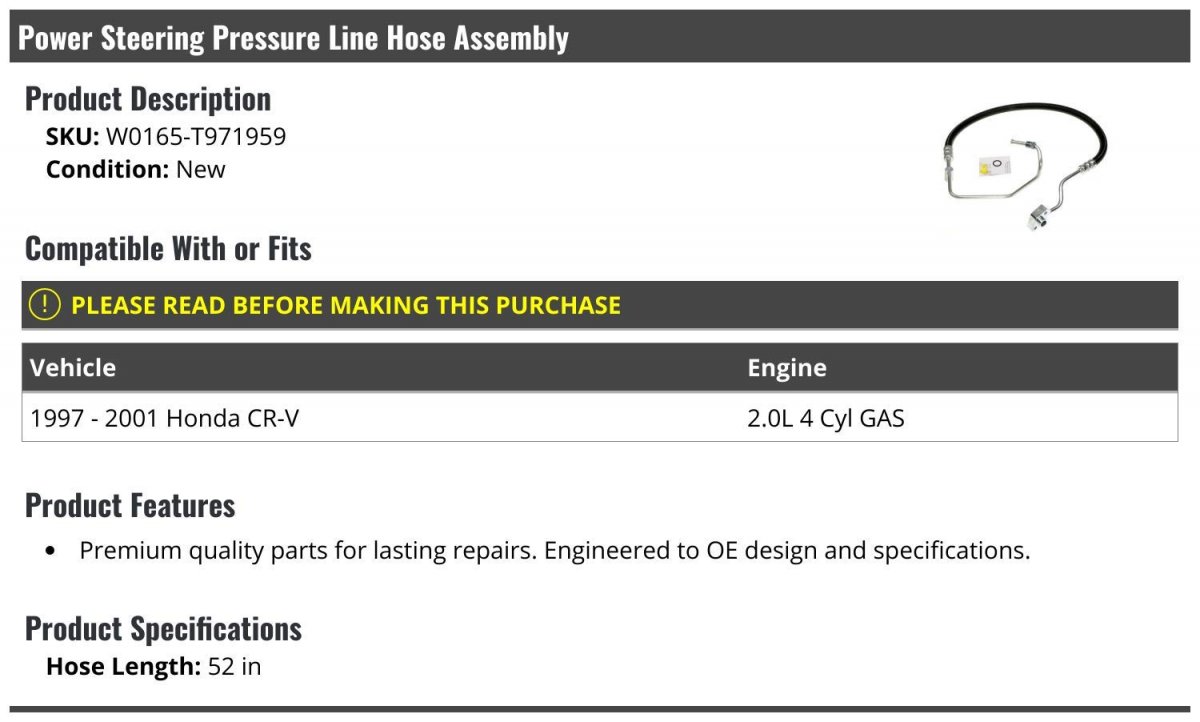Click the bullet point before Premium quality
This screenshot has width=1200, height=722.
(x=52, y=552)
